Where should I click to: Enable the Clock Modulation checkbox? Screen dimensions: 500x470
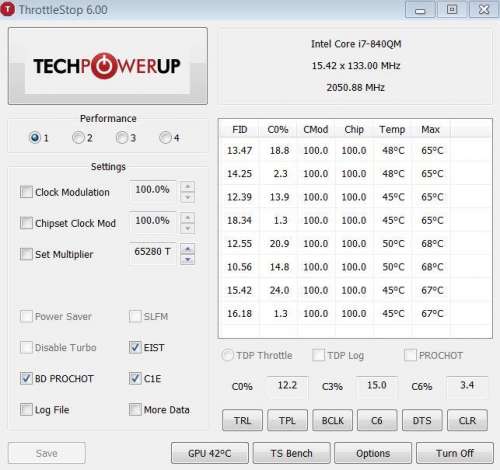[26, 192]
